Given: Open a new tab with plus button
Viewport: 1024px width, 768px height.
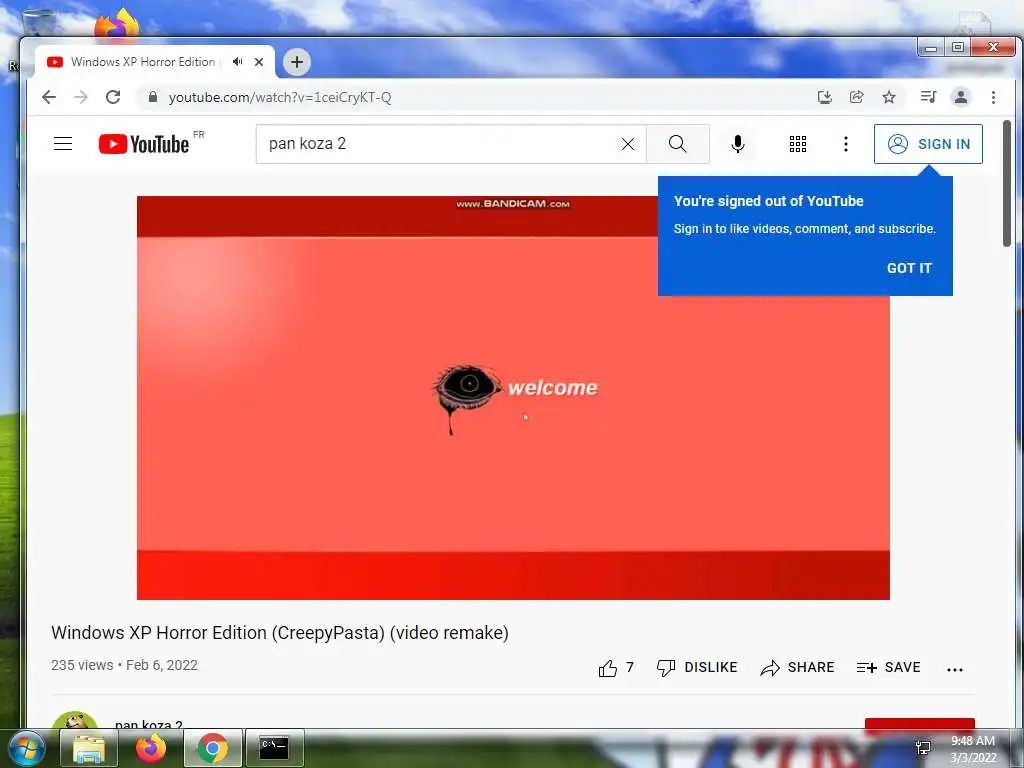Looking at the screenshot, I should click(x=297, y=62).
